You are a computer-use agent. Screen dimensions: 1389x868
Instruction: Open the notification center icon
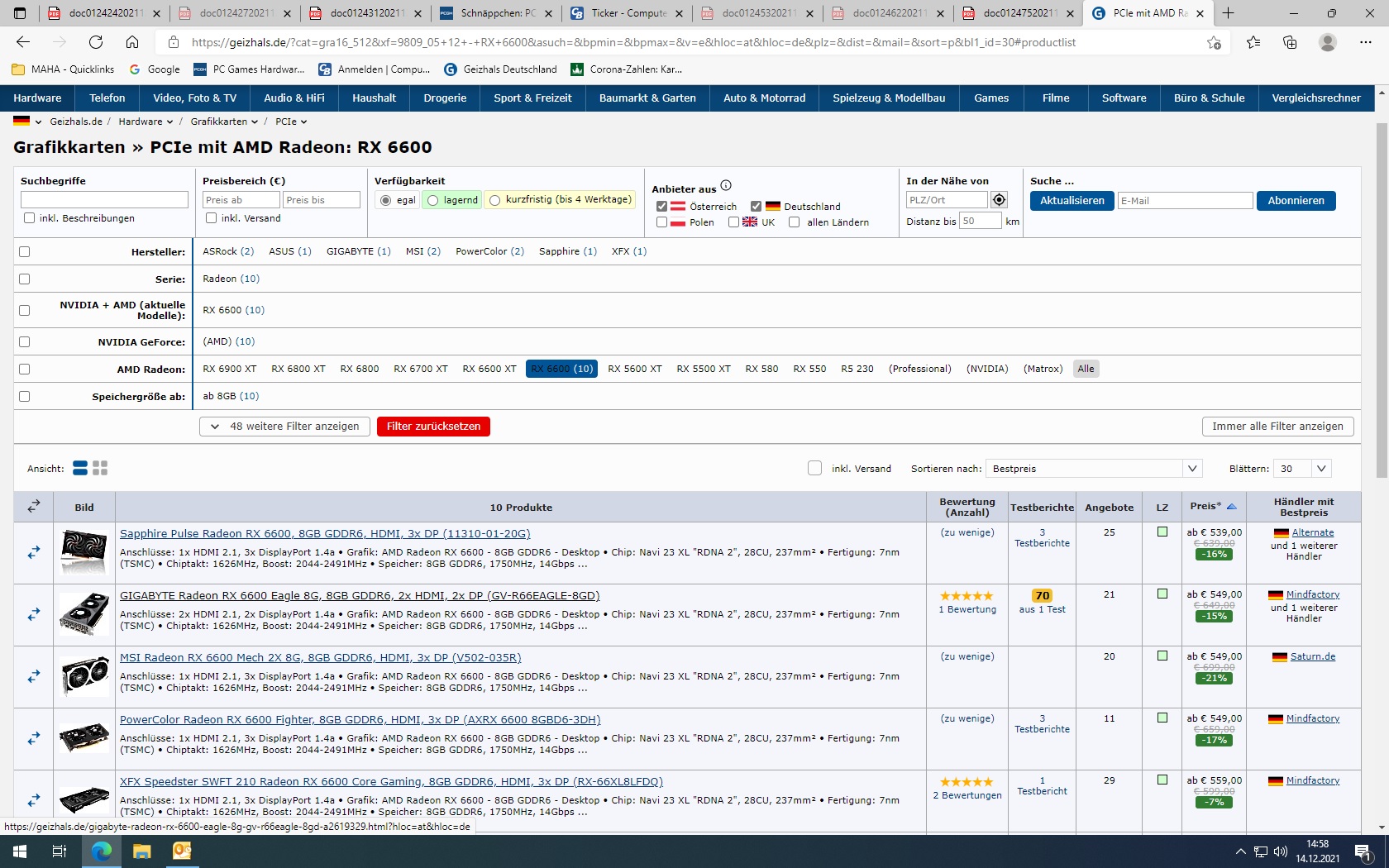[1363, 851]
